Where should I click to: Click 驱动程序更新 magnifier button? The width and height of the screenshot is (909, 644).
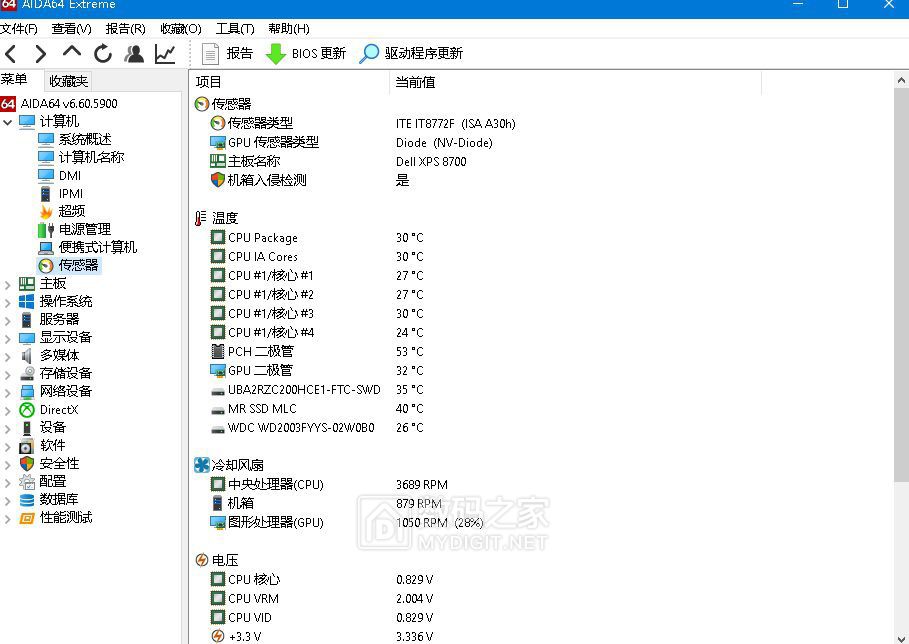tap(411, 54)
